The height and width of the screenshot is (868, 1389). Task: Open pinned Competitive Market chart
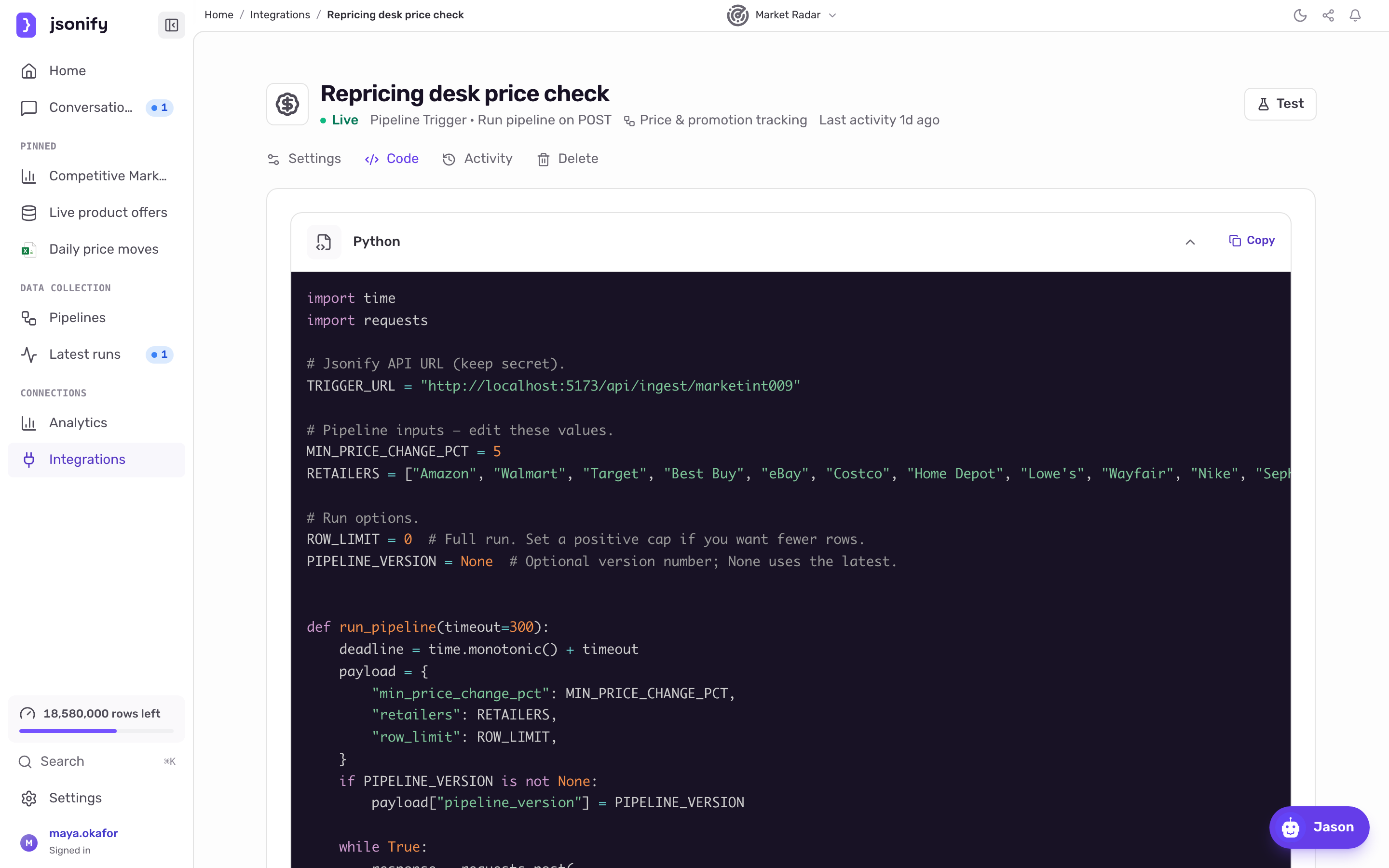(x=96, y=176)
